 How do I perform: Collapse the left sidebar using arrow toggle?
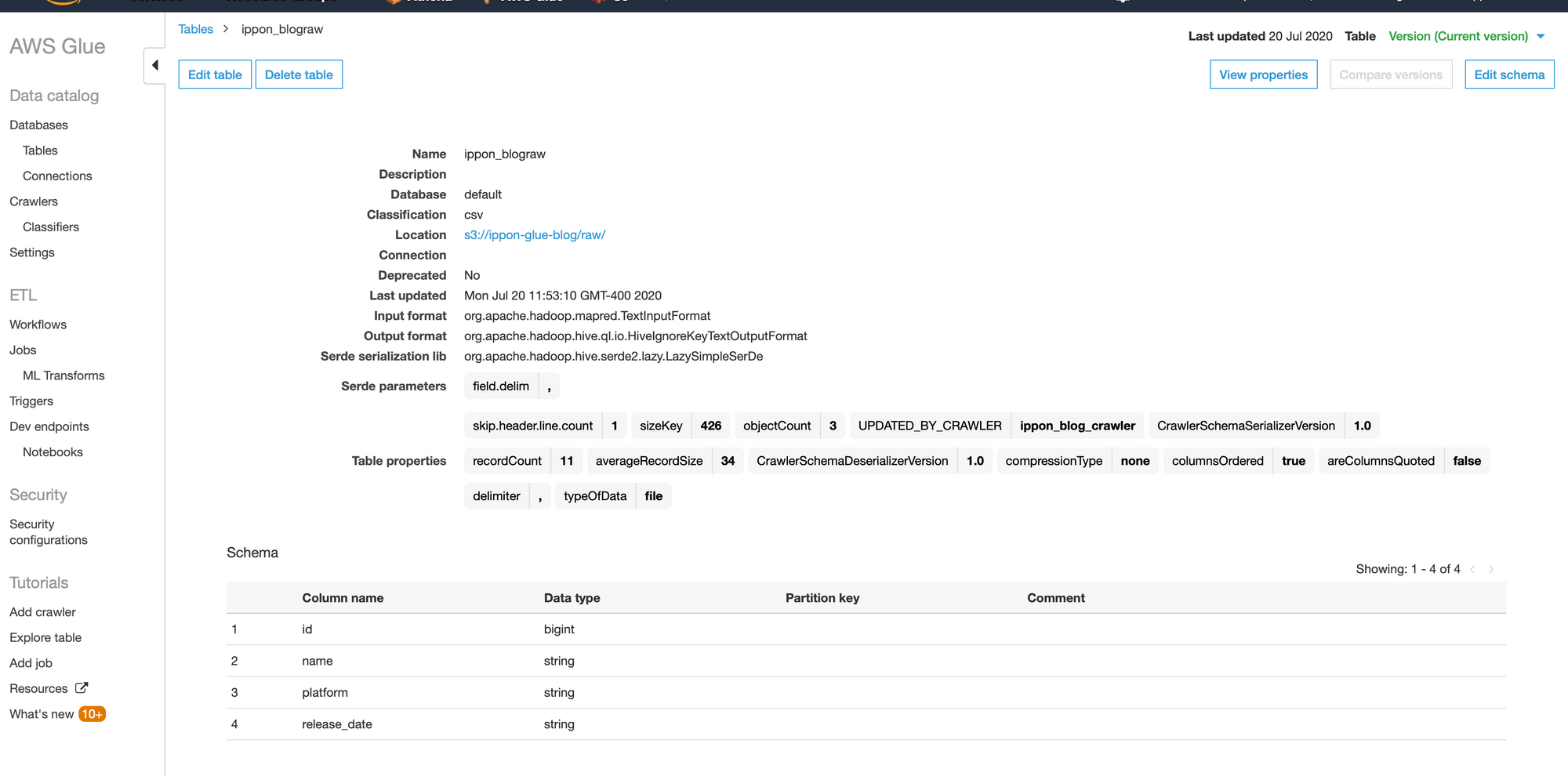(x=155, y=65)
